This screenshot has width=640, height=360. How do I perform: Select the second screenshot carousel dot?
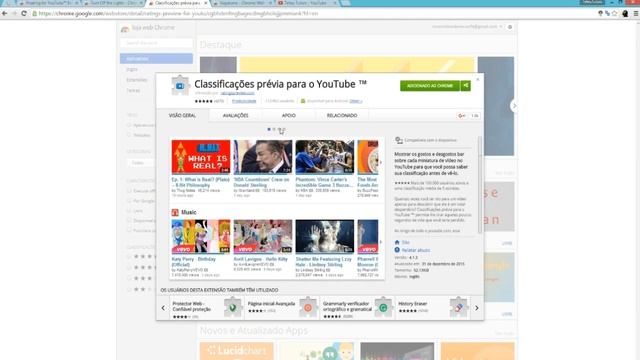click(274, 129)
